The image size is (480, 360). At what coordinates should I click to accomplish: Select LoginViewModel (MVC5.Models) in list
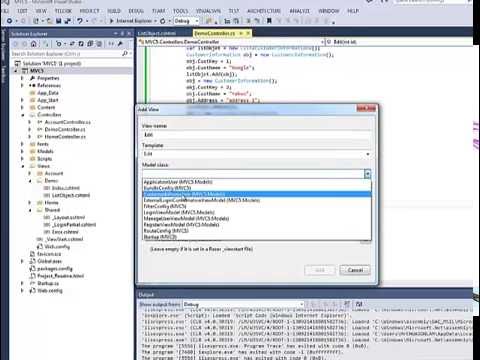[x=257, y=212]
